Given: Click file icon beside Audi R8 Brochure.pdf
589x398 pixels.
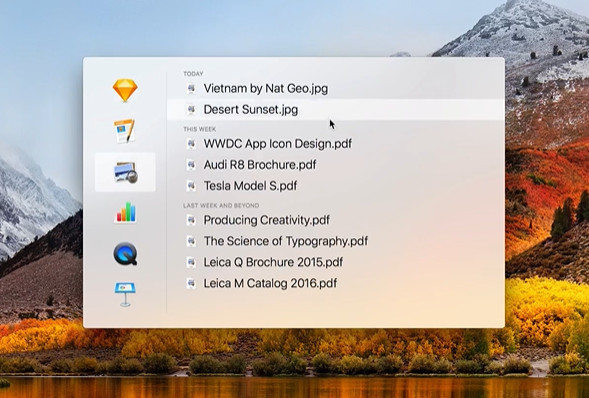Looking at the screenshot, I should (191, 165).
